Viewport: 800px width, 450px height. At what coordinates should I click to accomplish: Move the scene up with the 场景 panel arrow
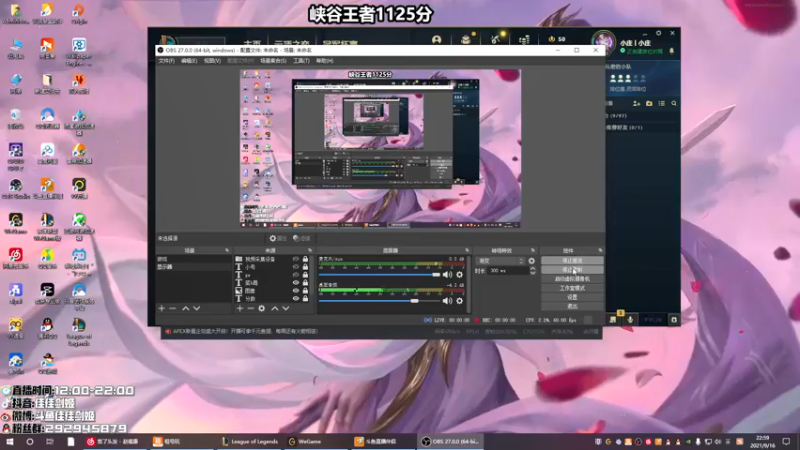(186, 308)
